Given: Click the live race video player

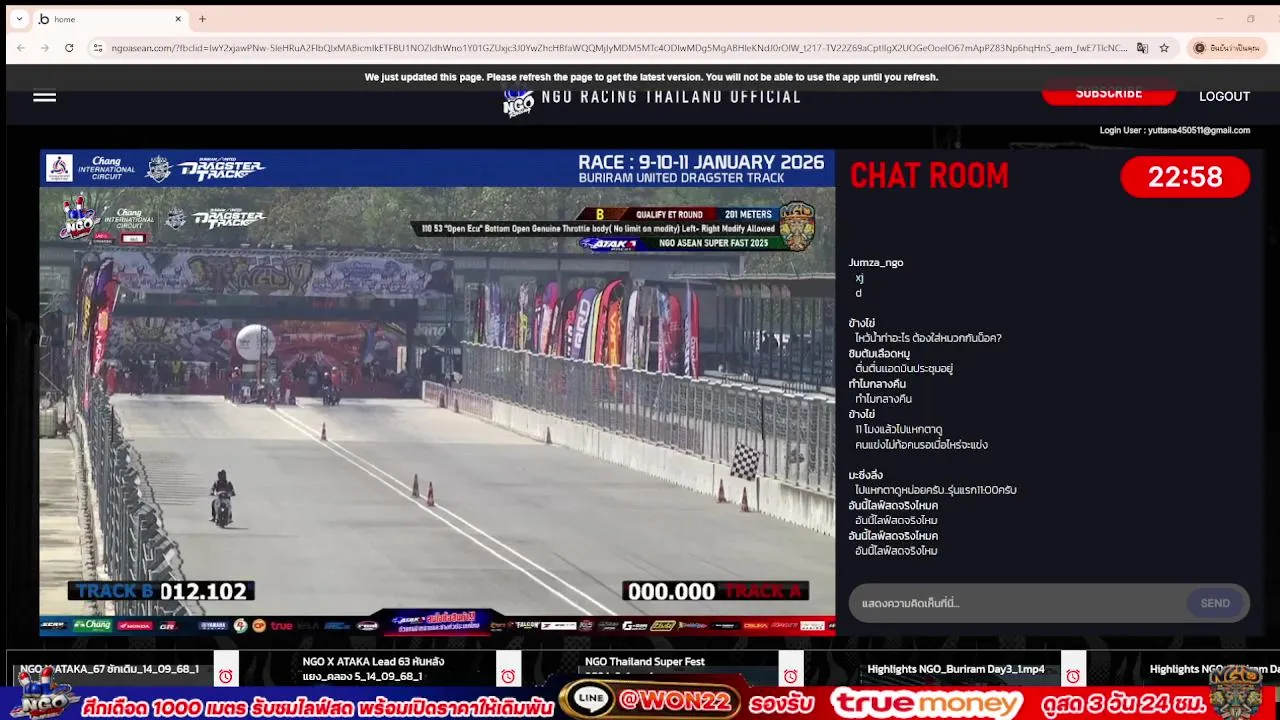Looking at the screenshot, I should [437, 392].
